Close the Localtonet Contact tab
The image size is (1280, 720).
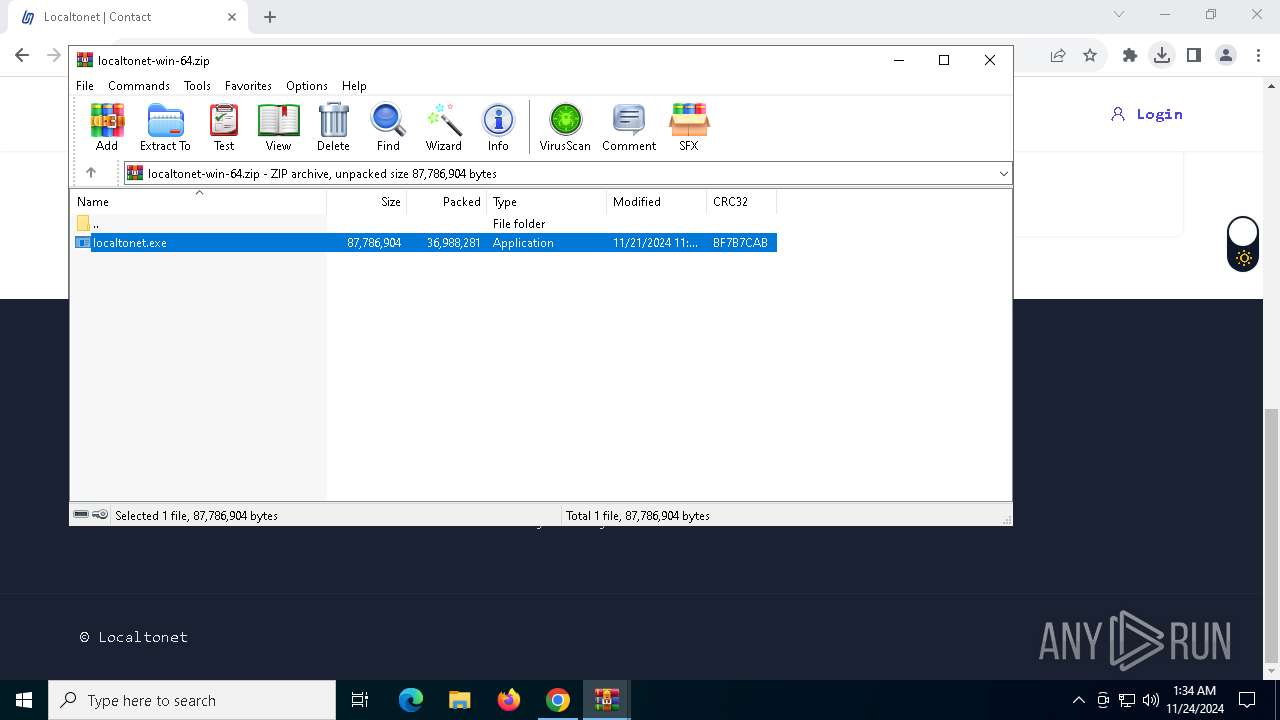pyautogui.click(x=232, y=17)
